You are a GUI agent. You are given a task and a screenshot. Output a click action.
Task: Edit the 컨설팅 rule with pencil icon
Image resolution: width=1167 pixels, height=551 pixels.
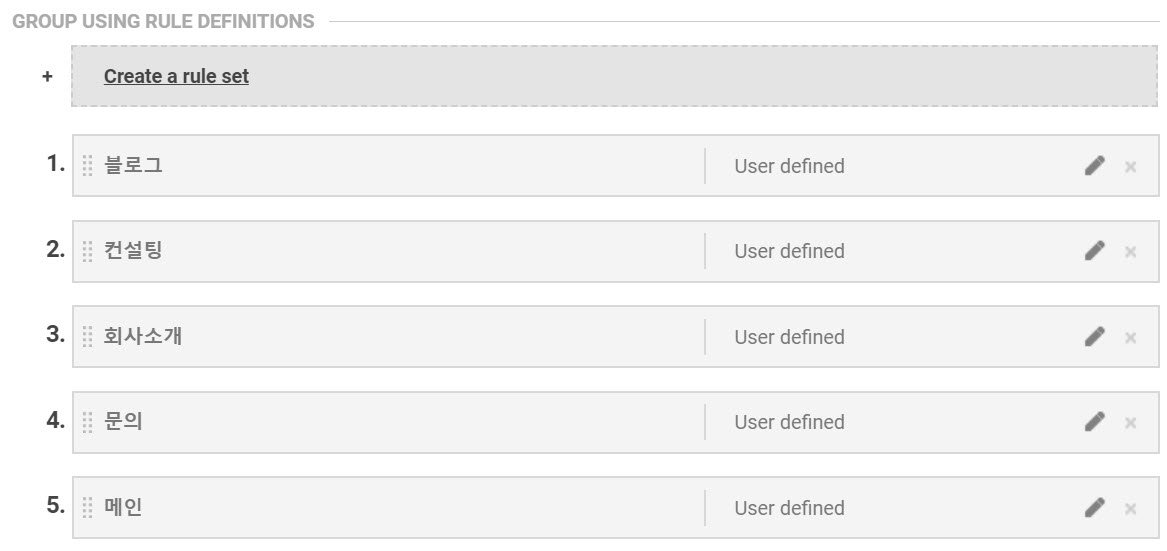[x=1095, y=251]
